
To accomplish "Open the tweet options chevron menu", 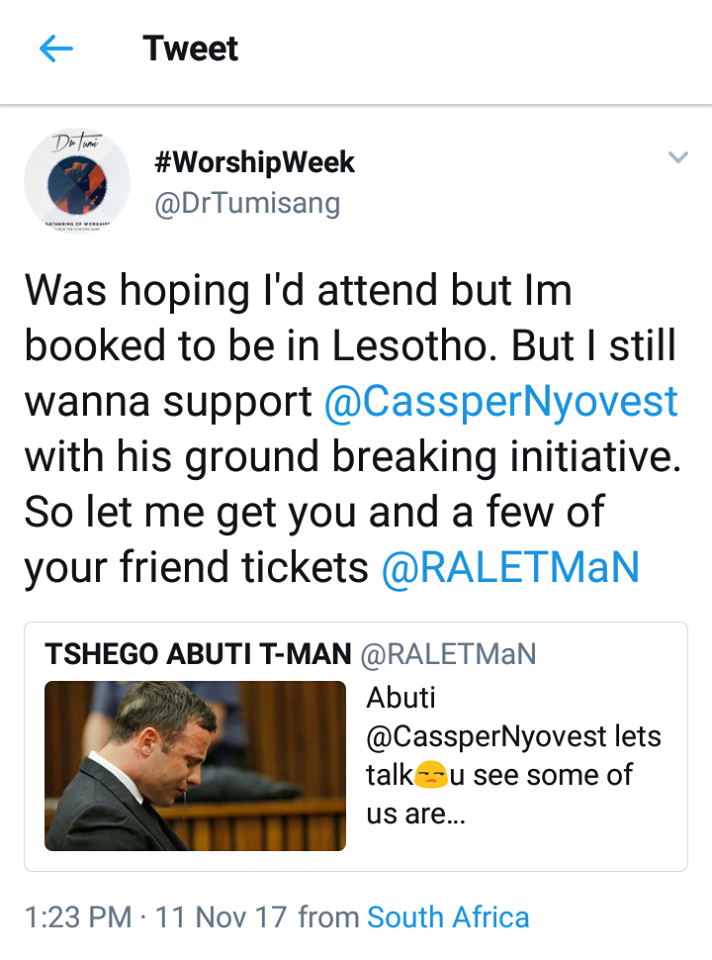I will click(678, 157).
